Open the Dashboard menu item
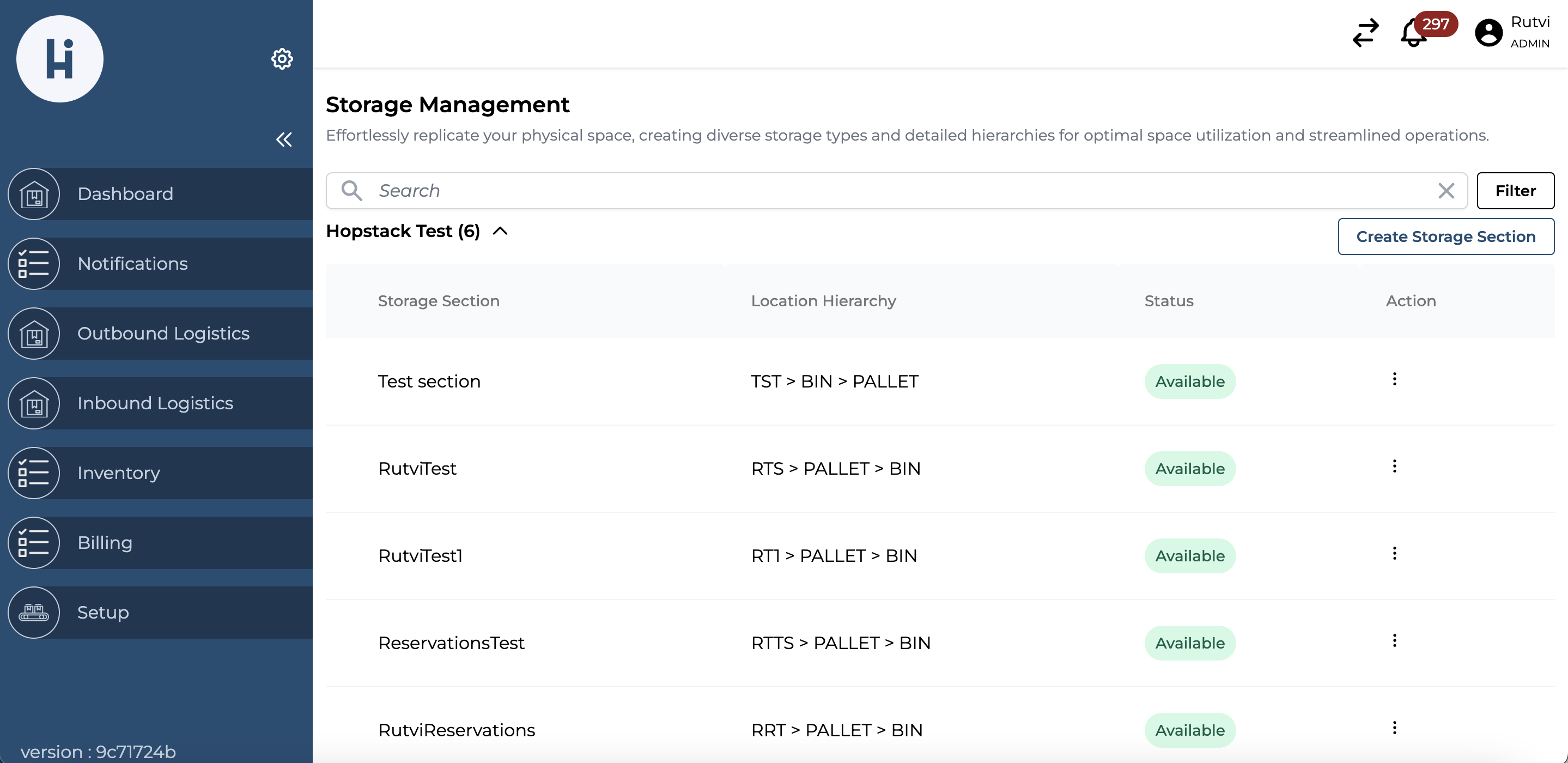 tap(125, 193)
